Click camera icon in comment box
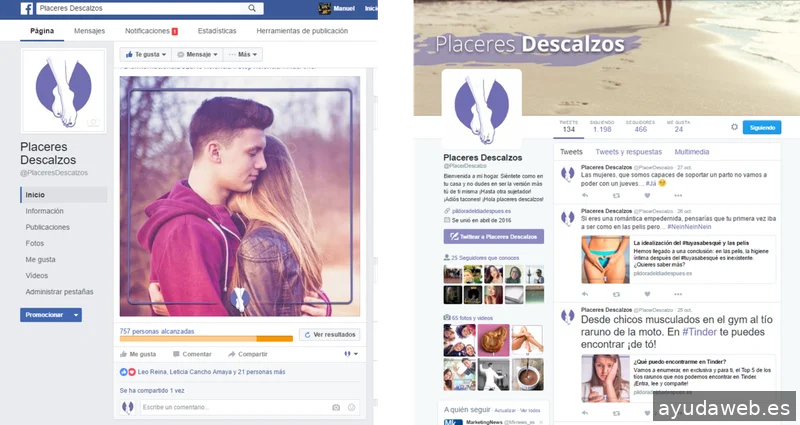The height and width of the screenshot is (425, 800). (x=336, y=407)
